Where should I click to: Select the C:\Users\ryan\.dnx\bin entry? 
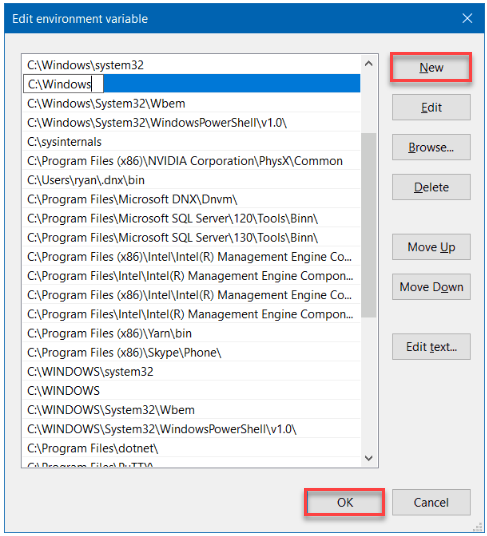[191, 180]
